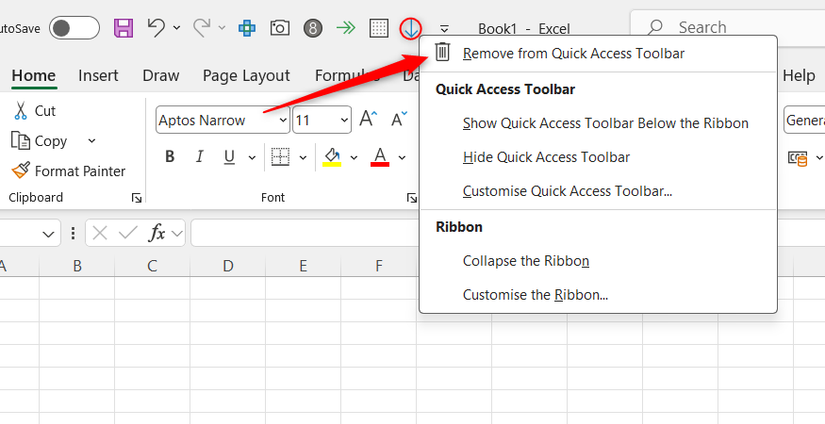Activate the Format Painter
The width and height of the screenshot is (825, 424).
[68, 171]
